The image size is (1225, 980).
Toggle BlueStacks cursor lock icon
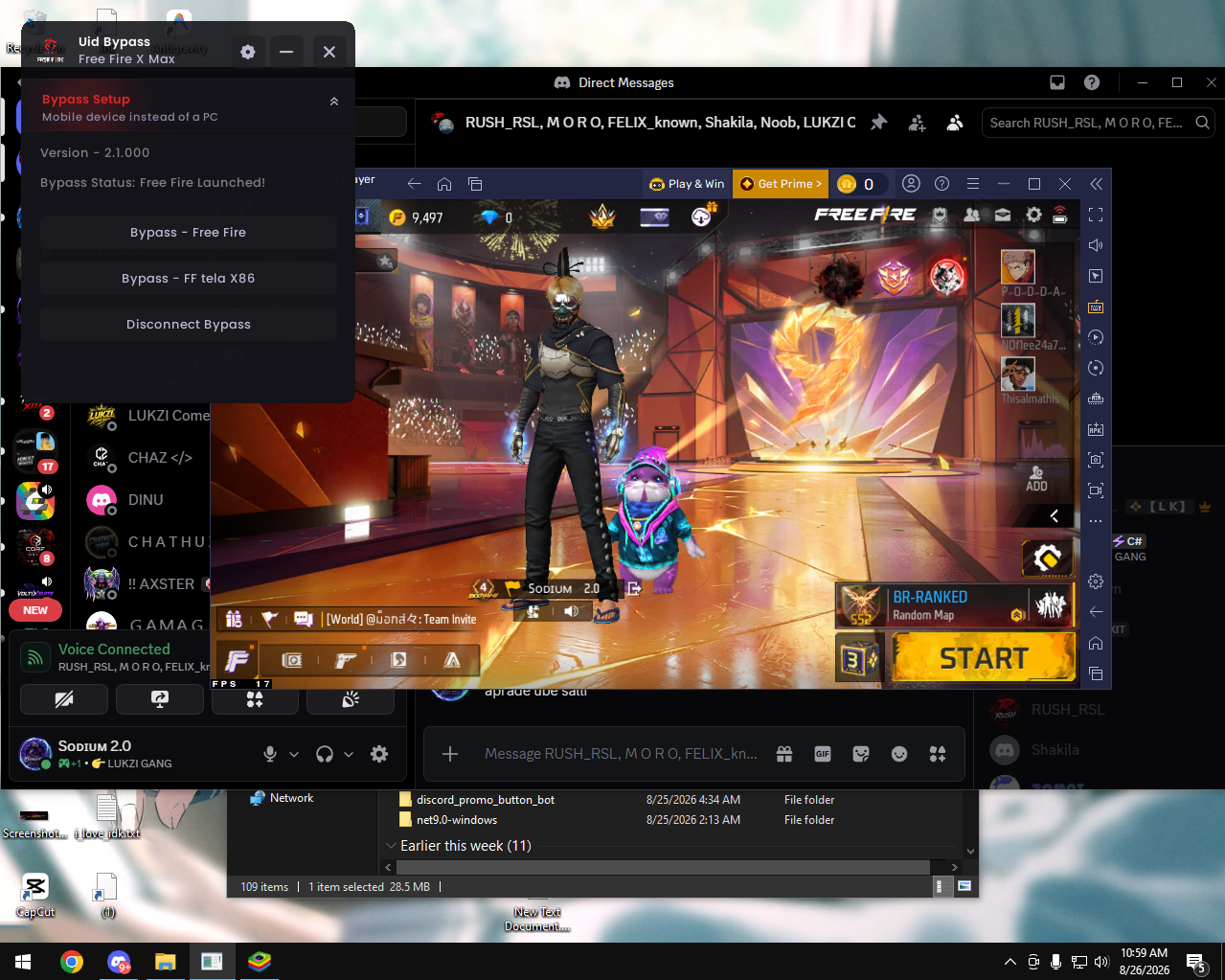click(1096, 276)
